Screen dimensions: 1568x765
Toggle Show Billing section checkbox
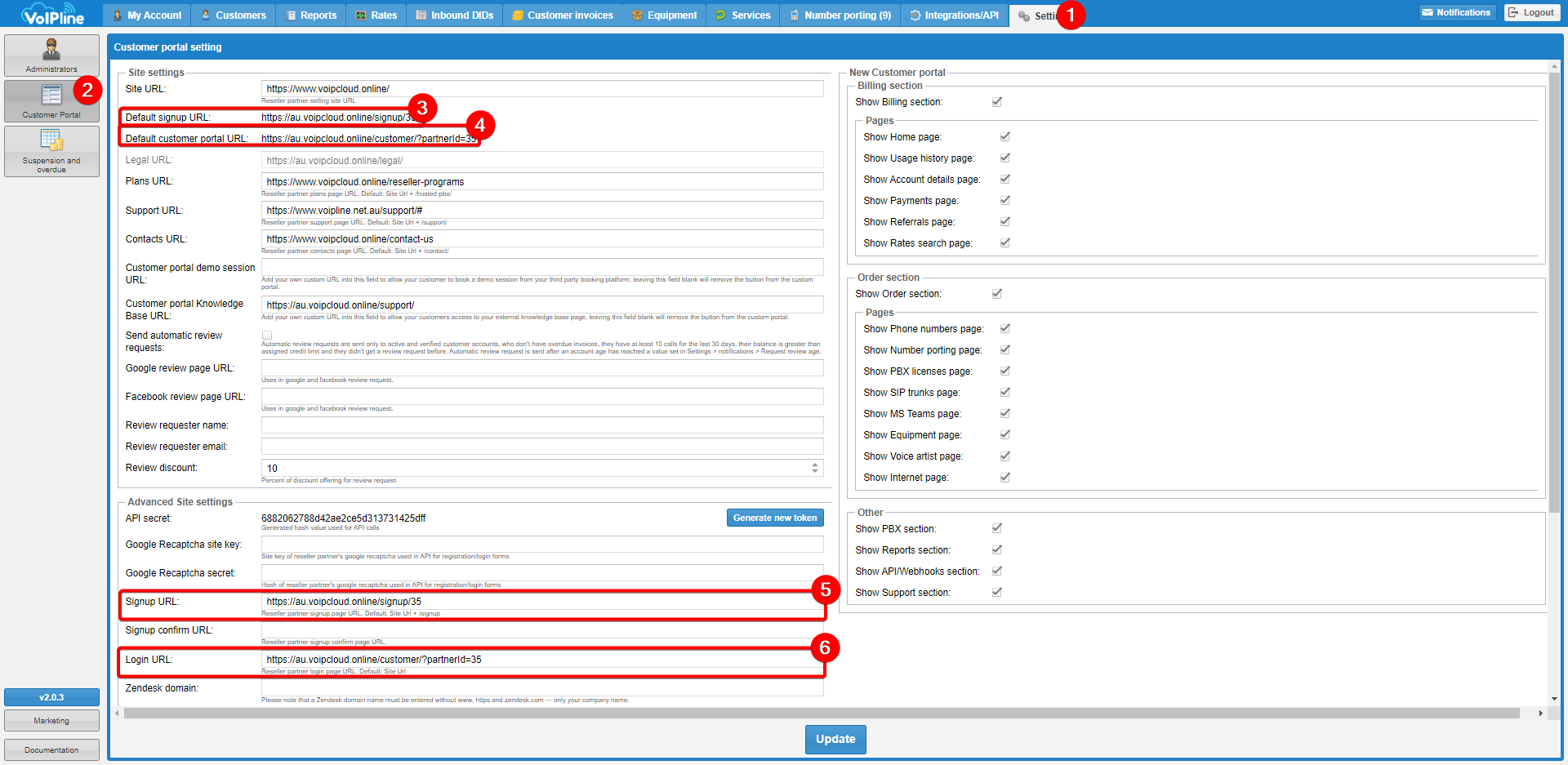997,102
